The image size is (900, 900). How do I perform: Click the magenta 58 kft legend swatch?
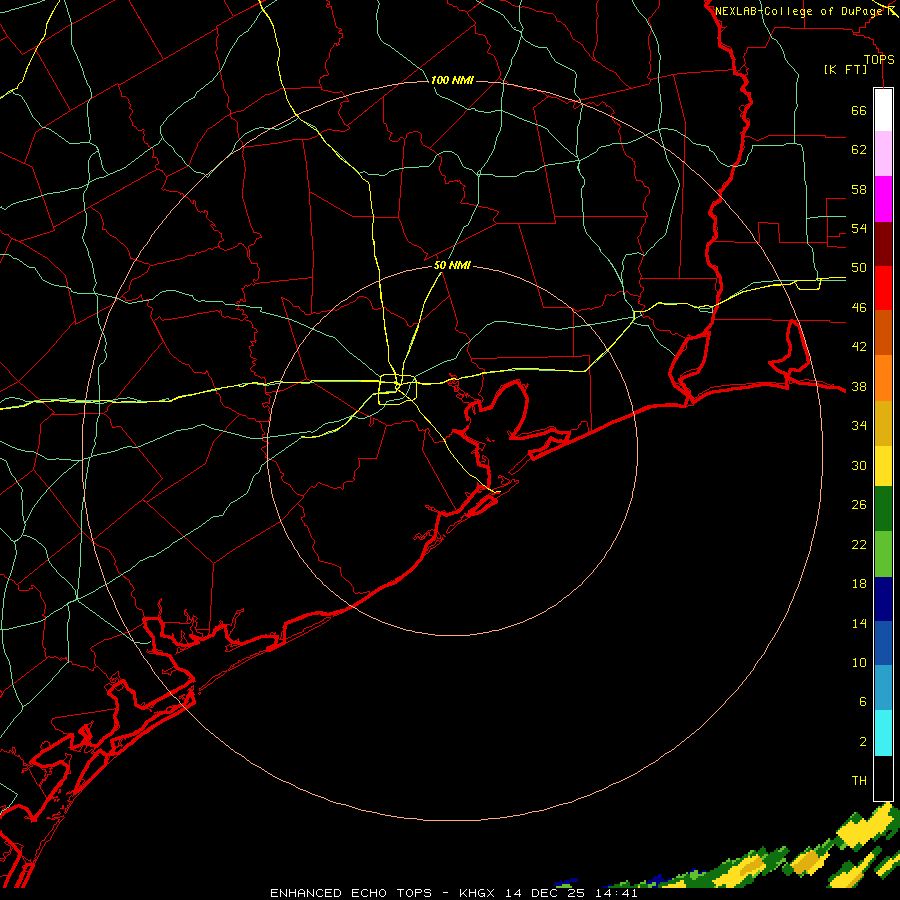pyautogui.click(x=883, y=199)
